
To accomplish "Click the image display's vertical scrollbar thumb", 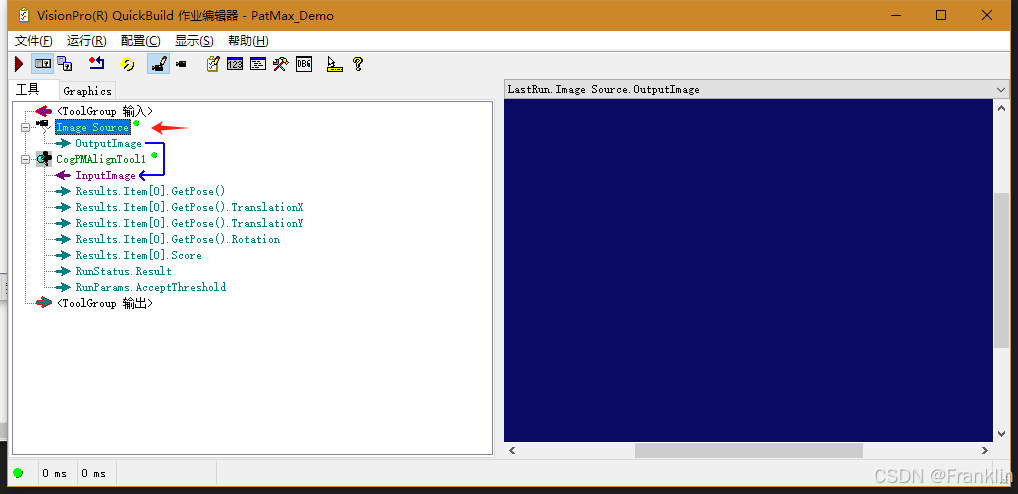I will point(1001,269).
